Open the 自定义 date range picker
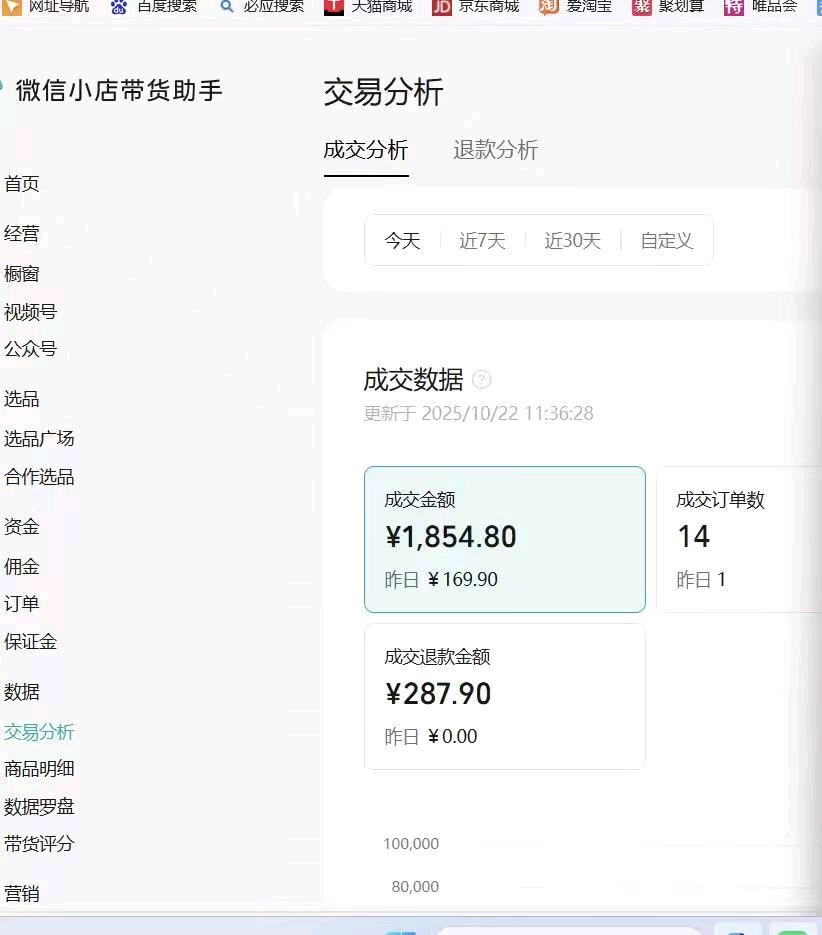The image size is (822, 935). (666, 241)
